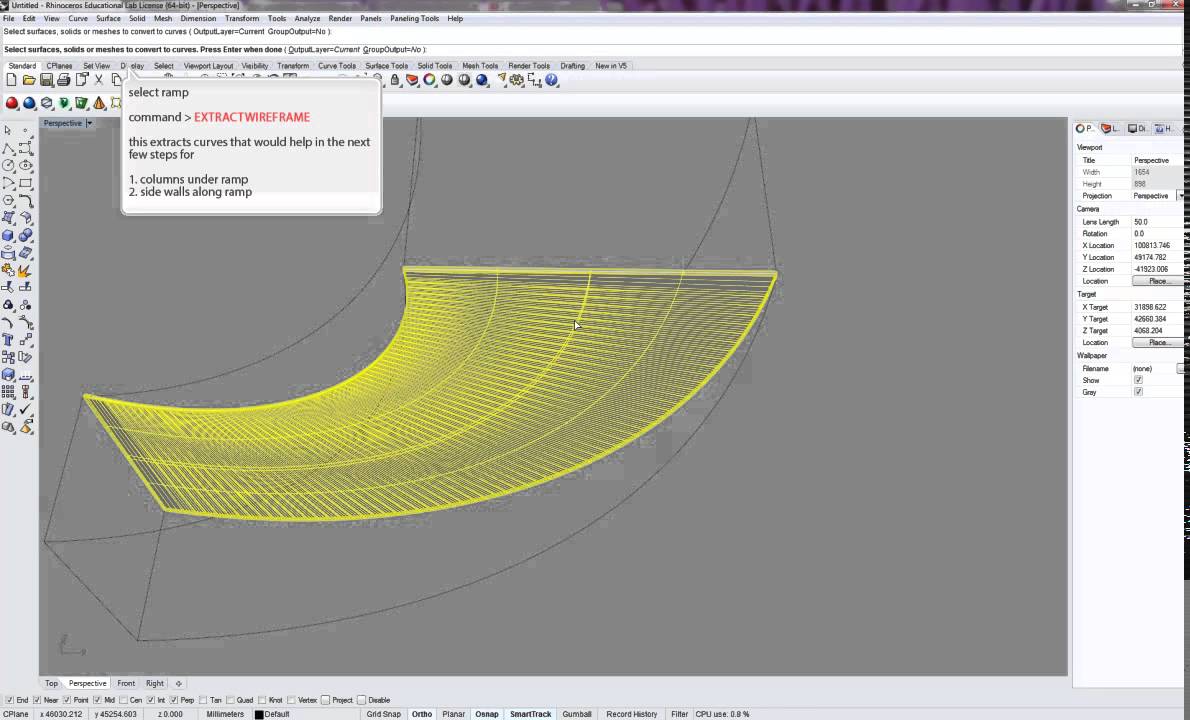The image size is (1190, 720).
Task: Select the blue Box solid tool
Action: (8, 235)
